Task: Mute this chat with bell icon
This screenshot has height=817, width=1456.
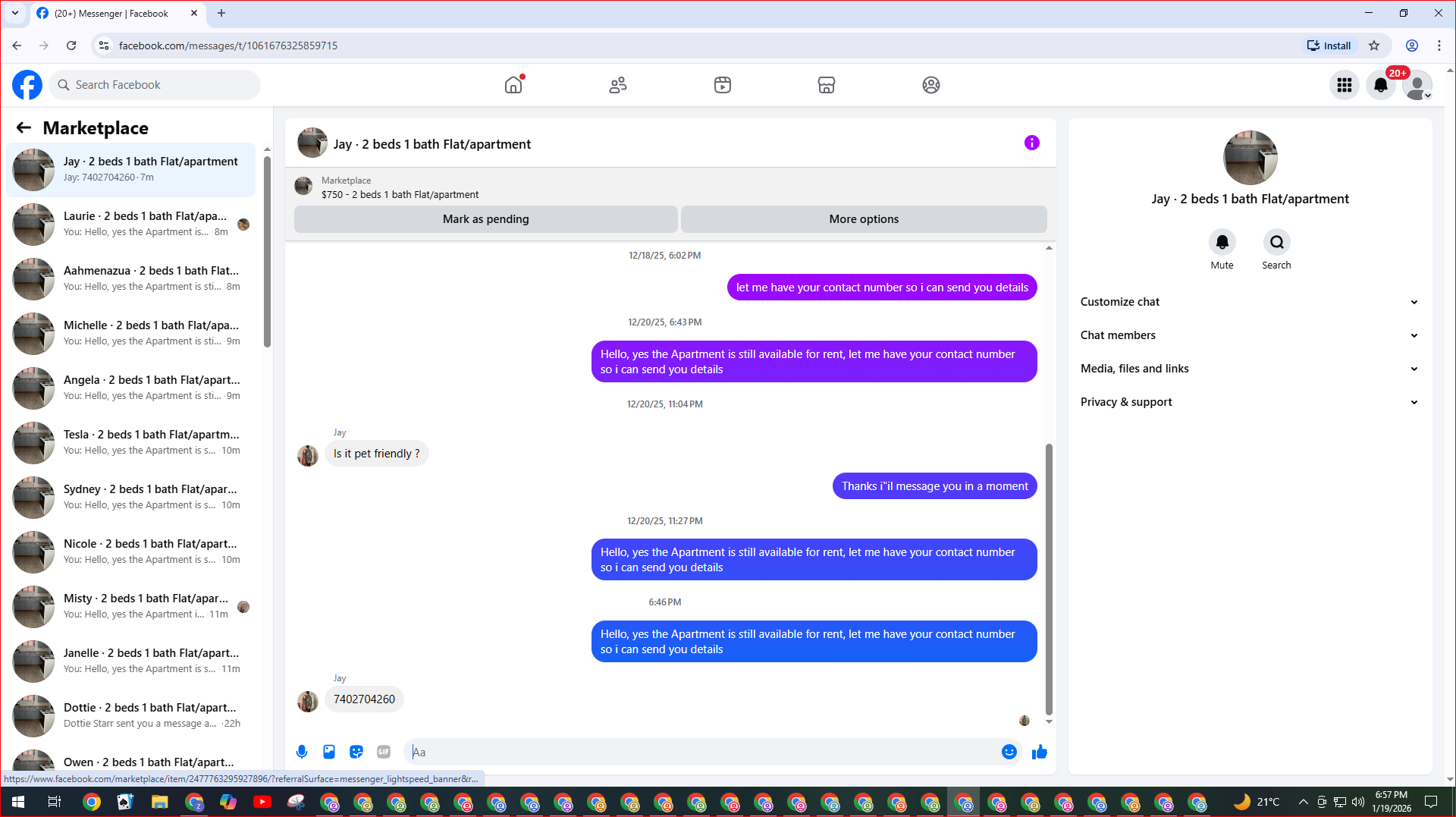Action: click(x=1222, y=242)
